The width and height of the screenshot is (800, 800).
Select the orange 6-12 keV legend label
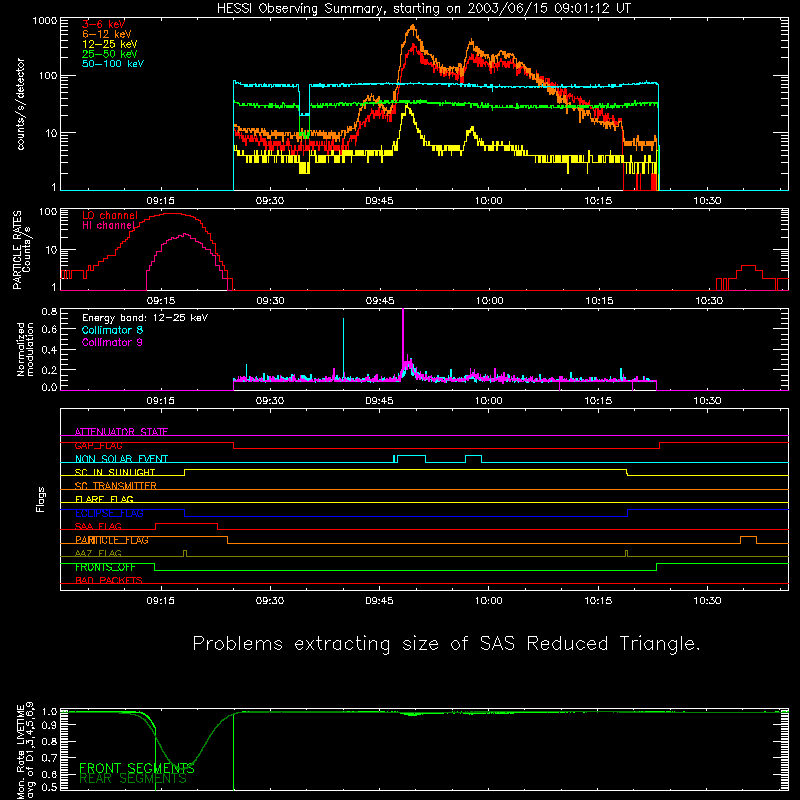[106, 34]
